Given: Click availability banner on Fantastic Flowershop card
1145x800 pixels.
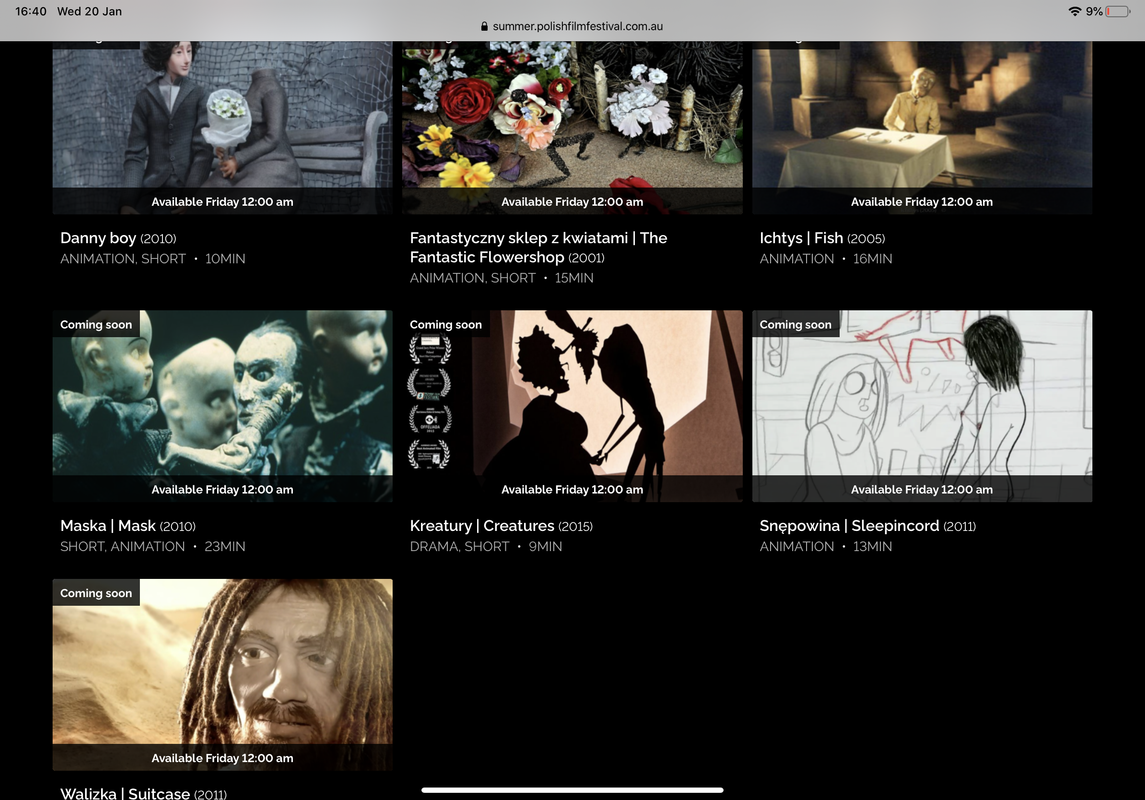Looking at the screenshot, I should (572, 201).
